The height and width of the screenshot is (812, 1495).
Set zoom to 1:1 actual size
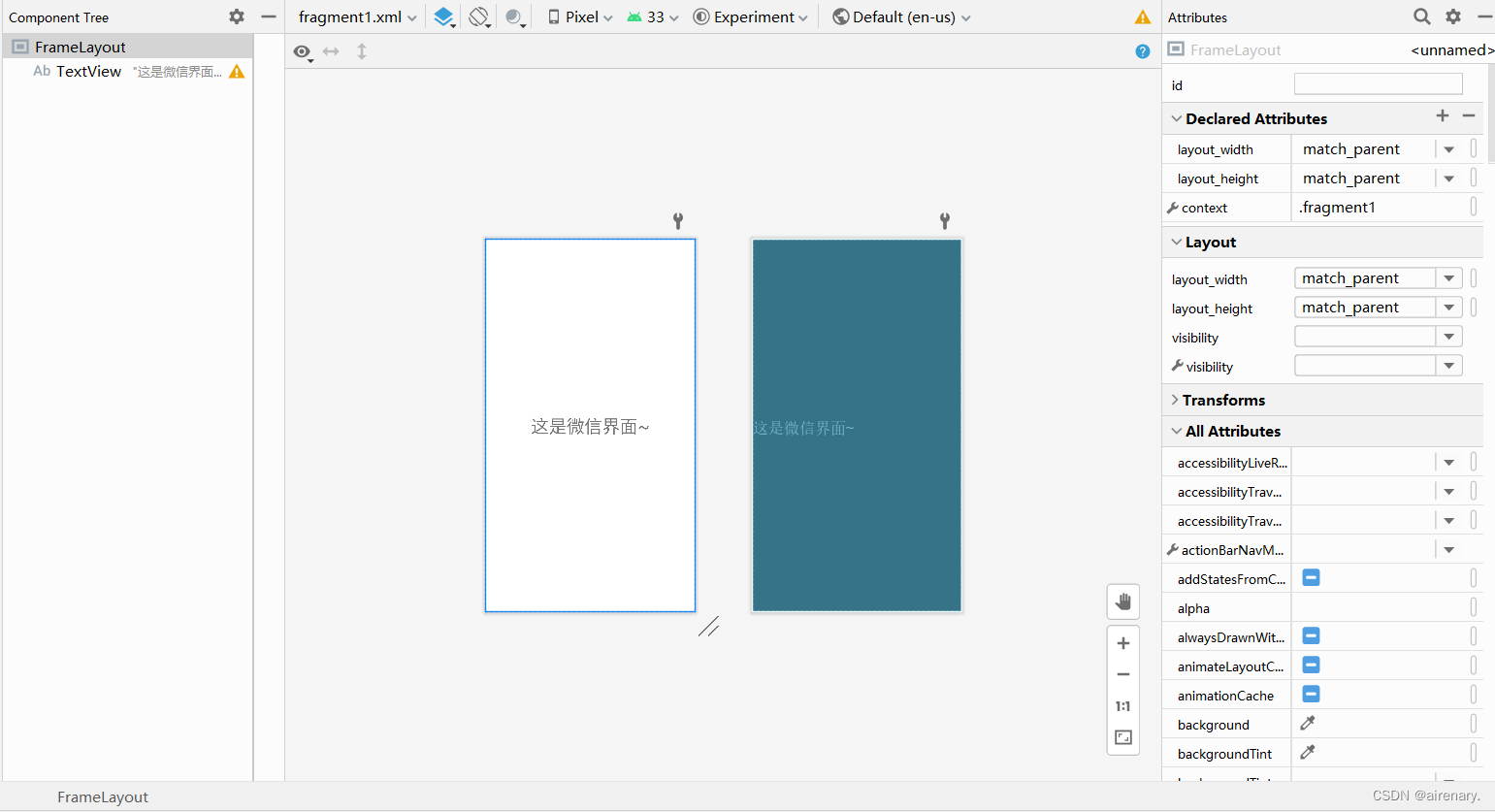[1123, 706]
